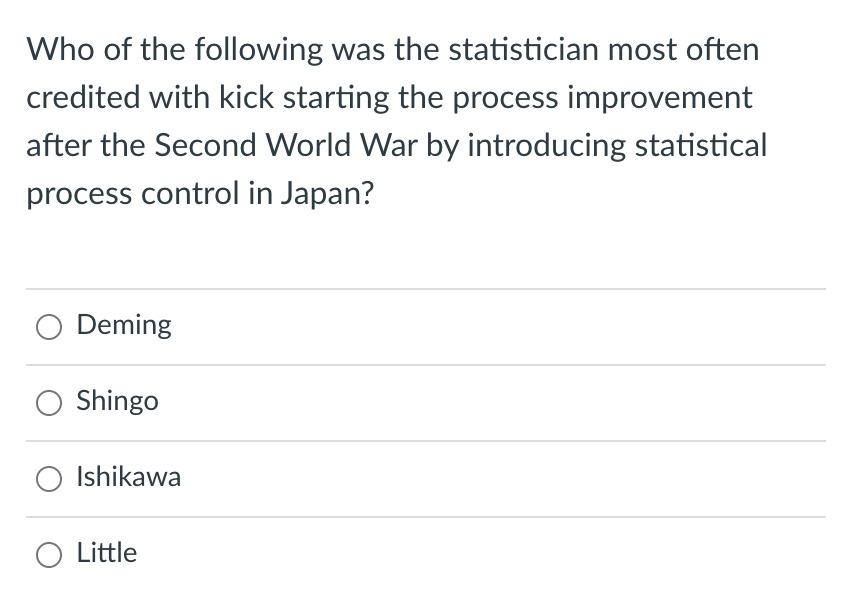Select the Ishikawa radio button
852x612 pixels.
pyautogui.click(x=48, y=477)
